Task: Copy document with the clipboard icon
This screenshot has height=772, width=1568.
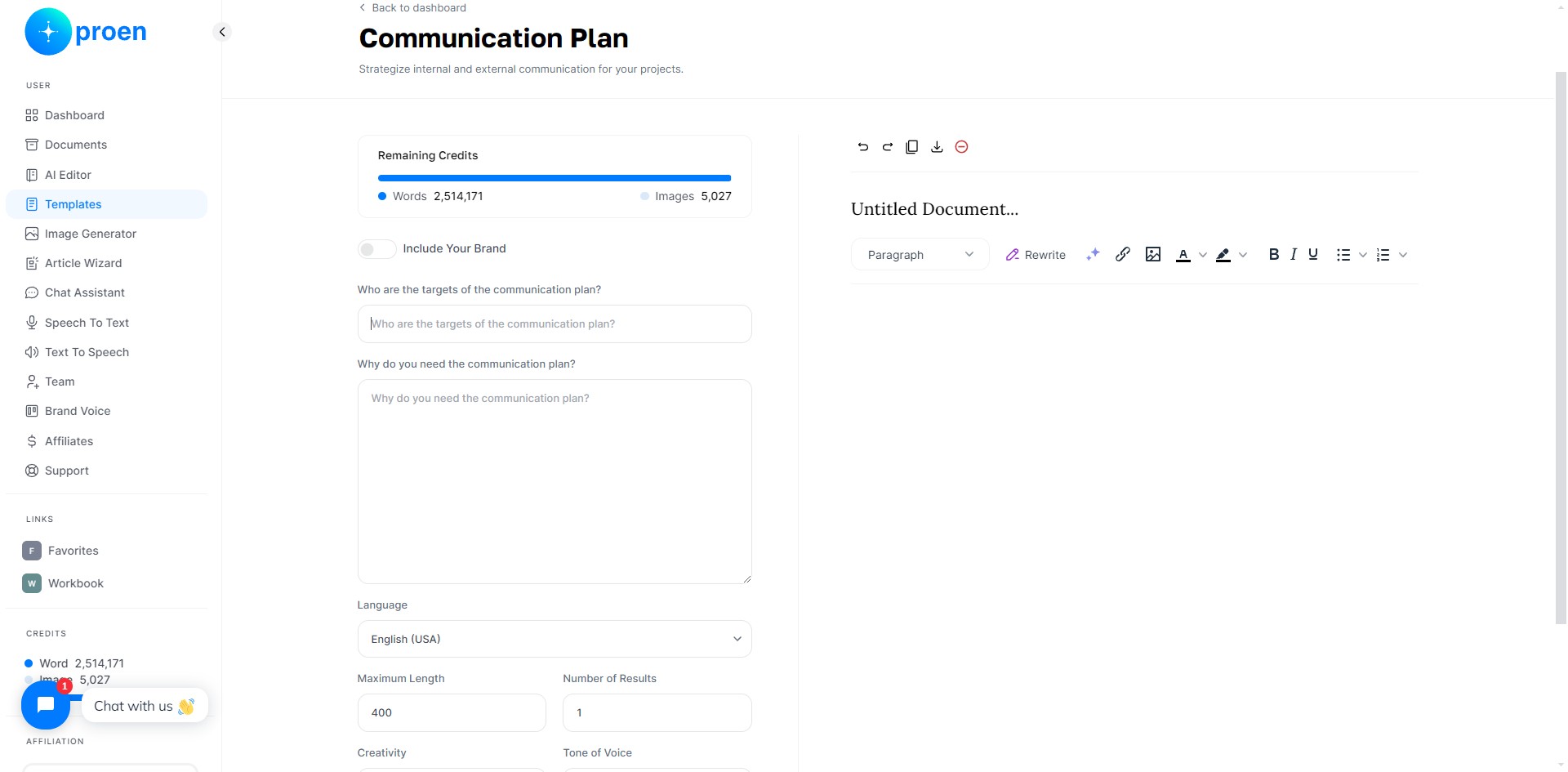Action: click(x=912, y=147)
